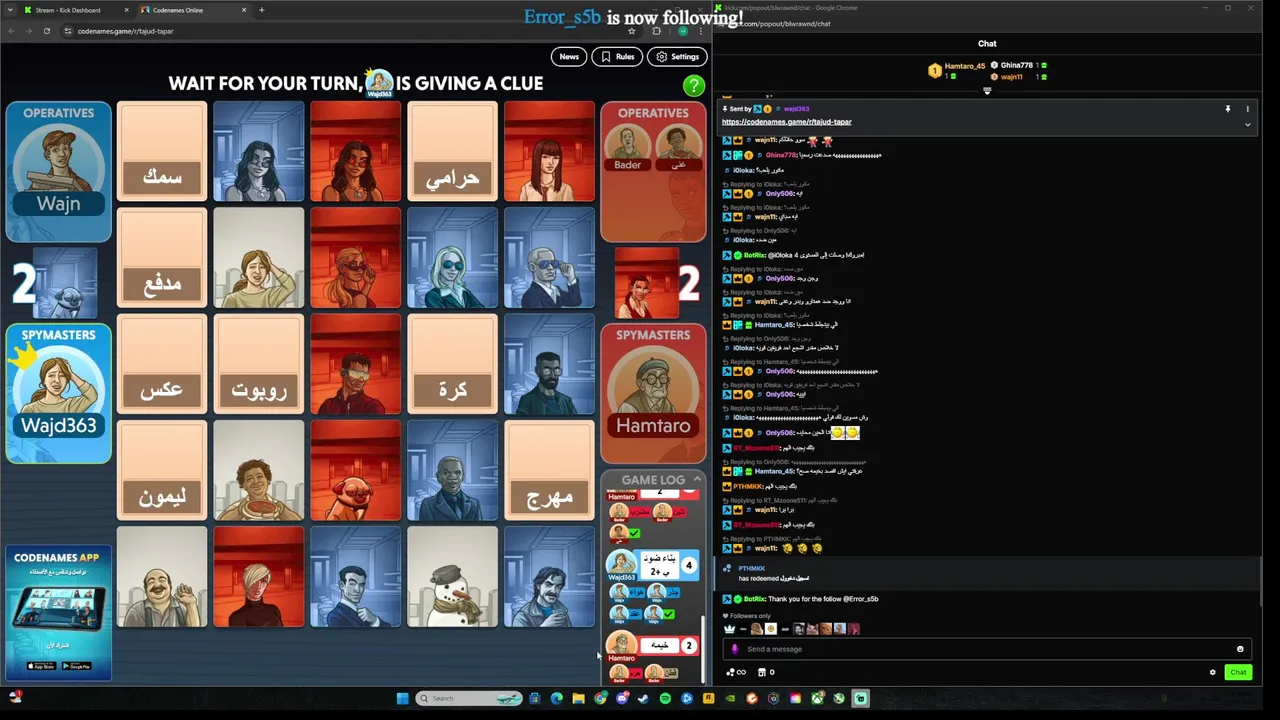Select the word card كرة

(452, 364)
